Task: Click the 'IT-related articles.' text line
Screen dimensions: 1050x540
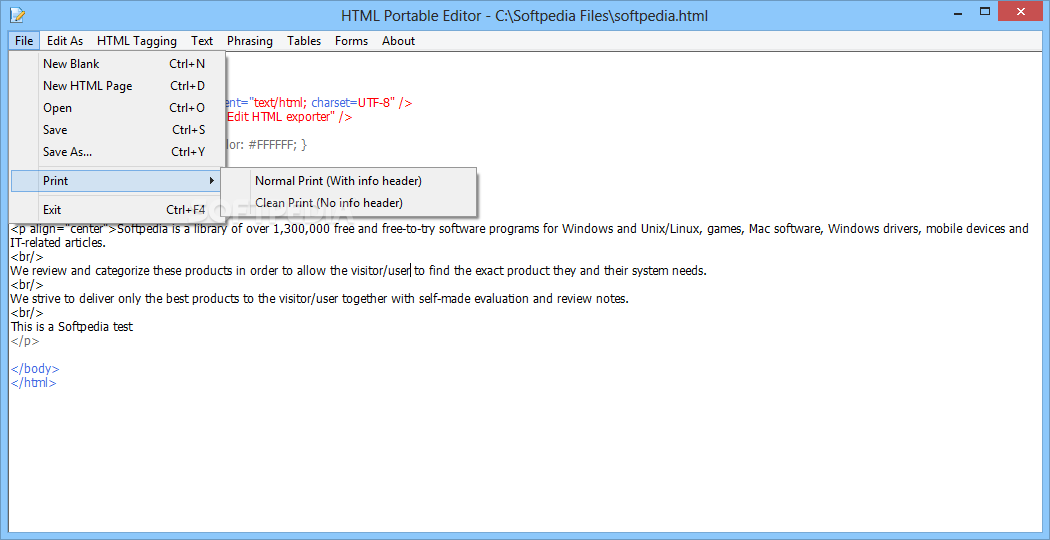Action: (58, 243)
